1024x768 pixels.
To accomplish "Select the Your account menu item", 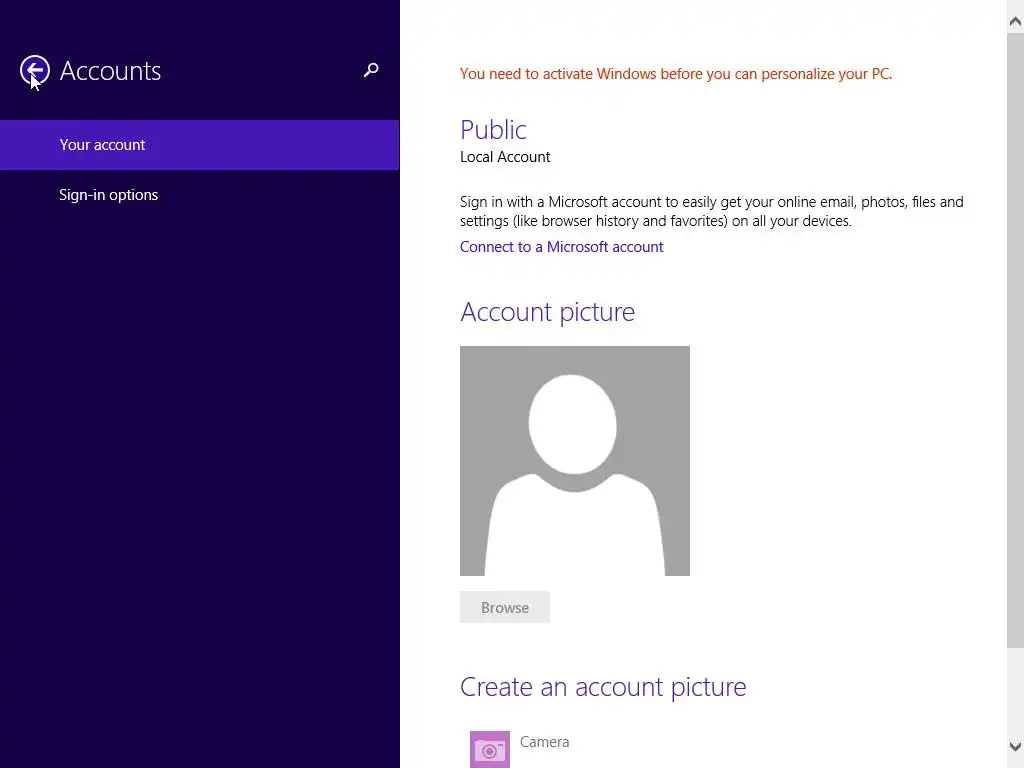I will coord(199,145).
